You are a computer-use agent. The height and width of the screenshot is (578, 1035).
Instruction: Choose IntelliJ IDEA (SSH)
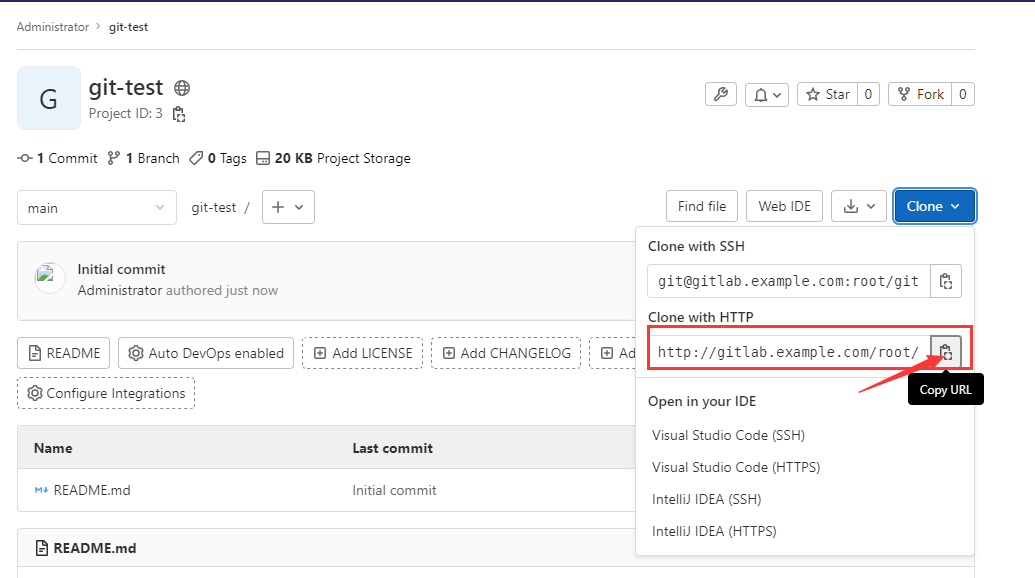click(x=706, y=499)
